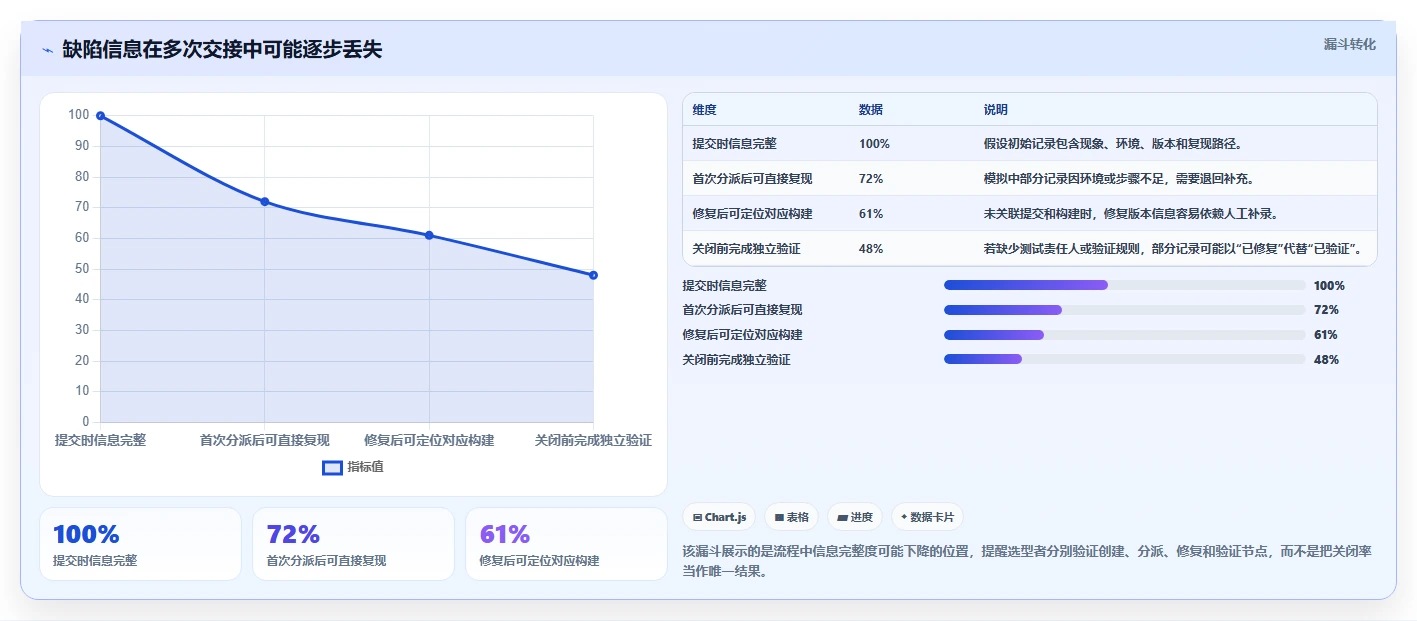Click the description starting with 模拟中部分记录

coord(1119,179)
